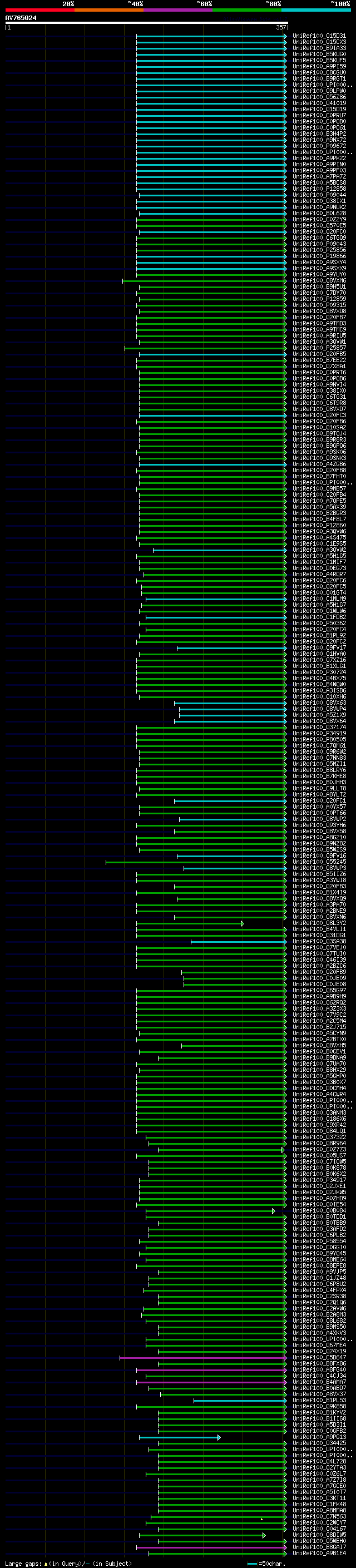This screenshot has height=1568, width=356.
Task: Click the cyan alignment bar for UniRef100_Q15D31
Action: (x=211, y=36)
